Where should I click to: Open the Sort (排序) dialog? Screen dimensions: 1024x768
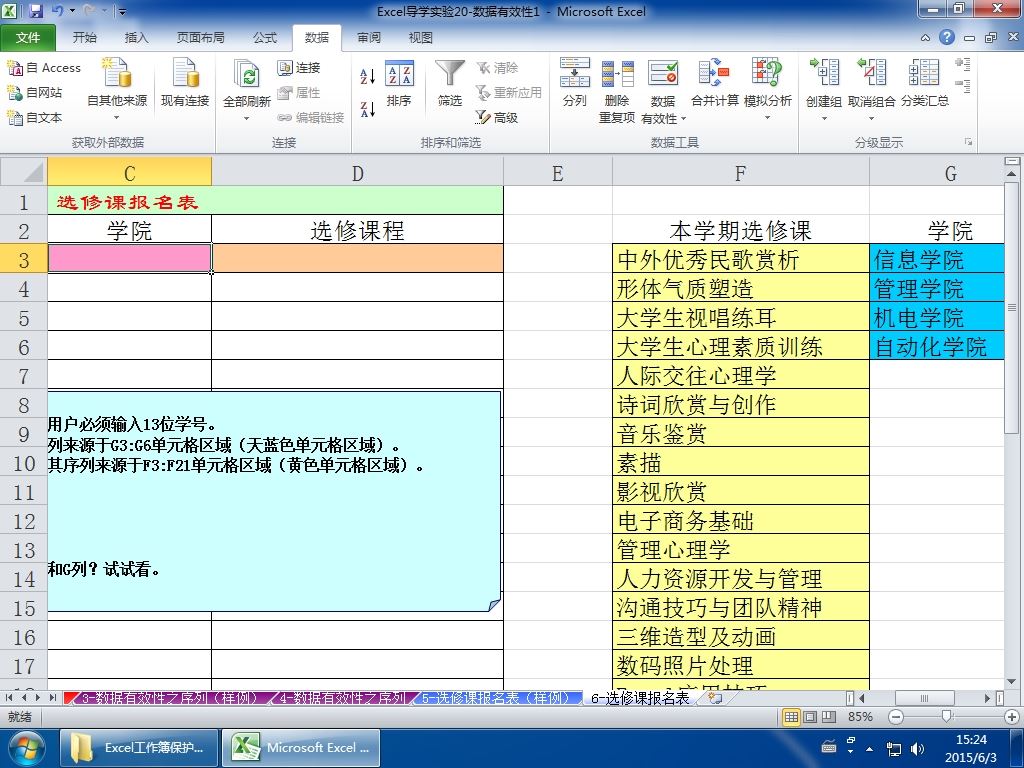(399, 83)
